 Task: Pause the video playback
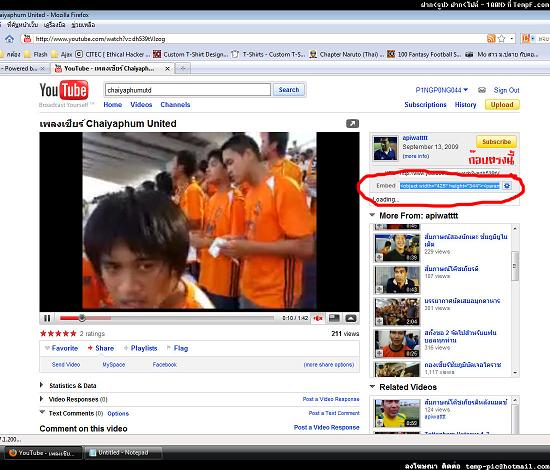click(x=47, y=318)
